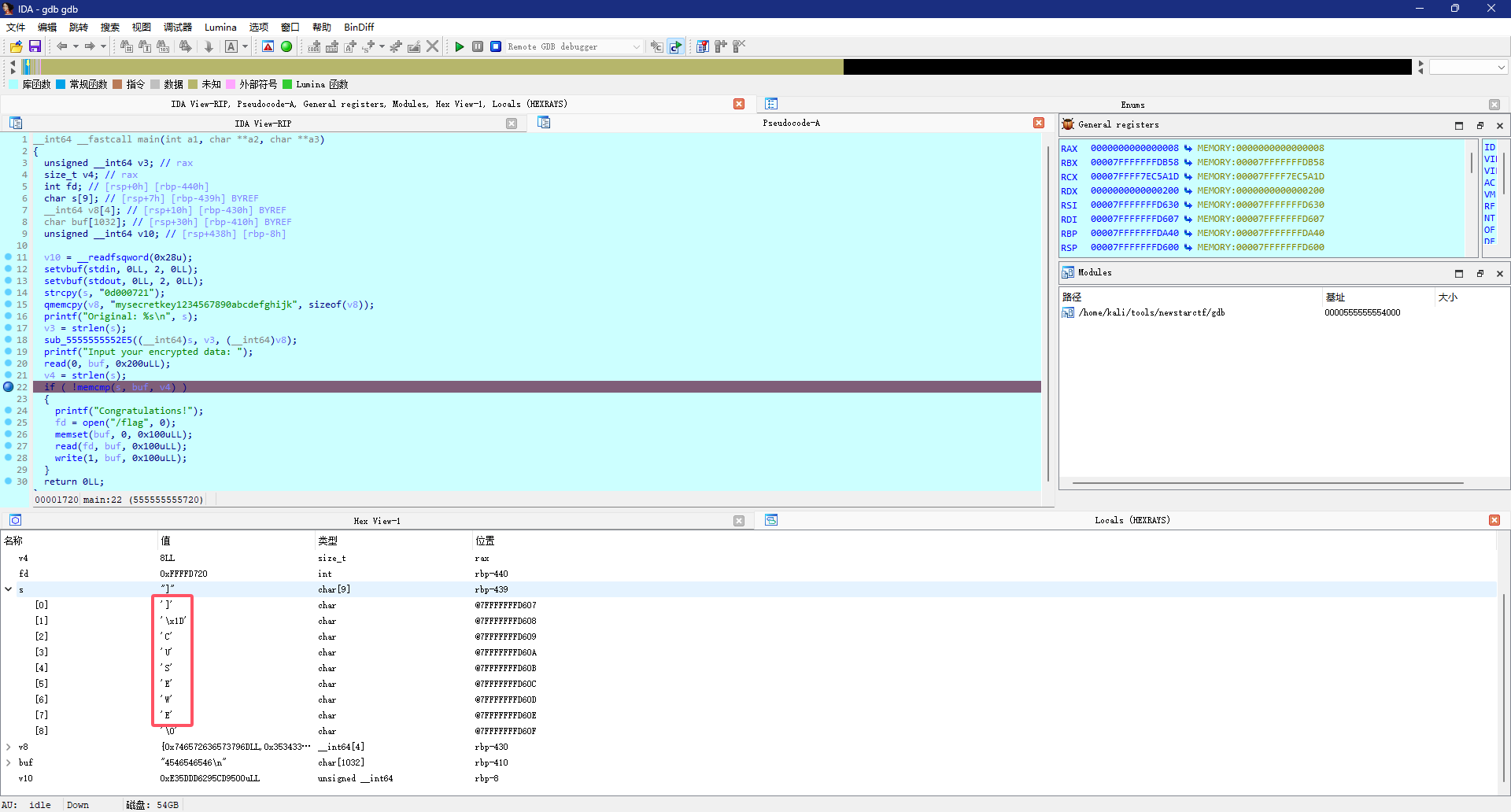Toggle breakpoint dot on line 24
This screenshot has width=1511, height=812.
click(8, 411)
